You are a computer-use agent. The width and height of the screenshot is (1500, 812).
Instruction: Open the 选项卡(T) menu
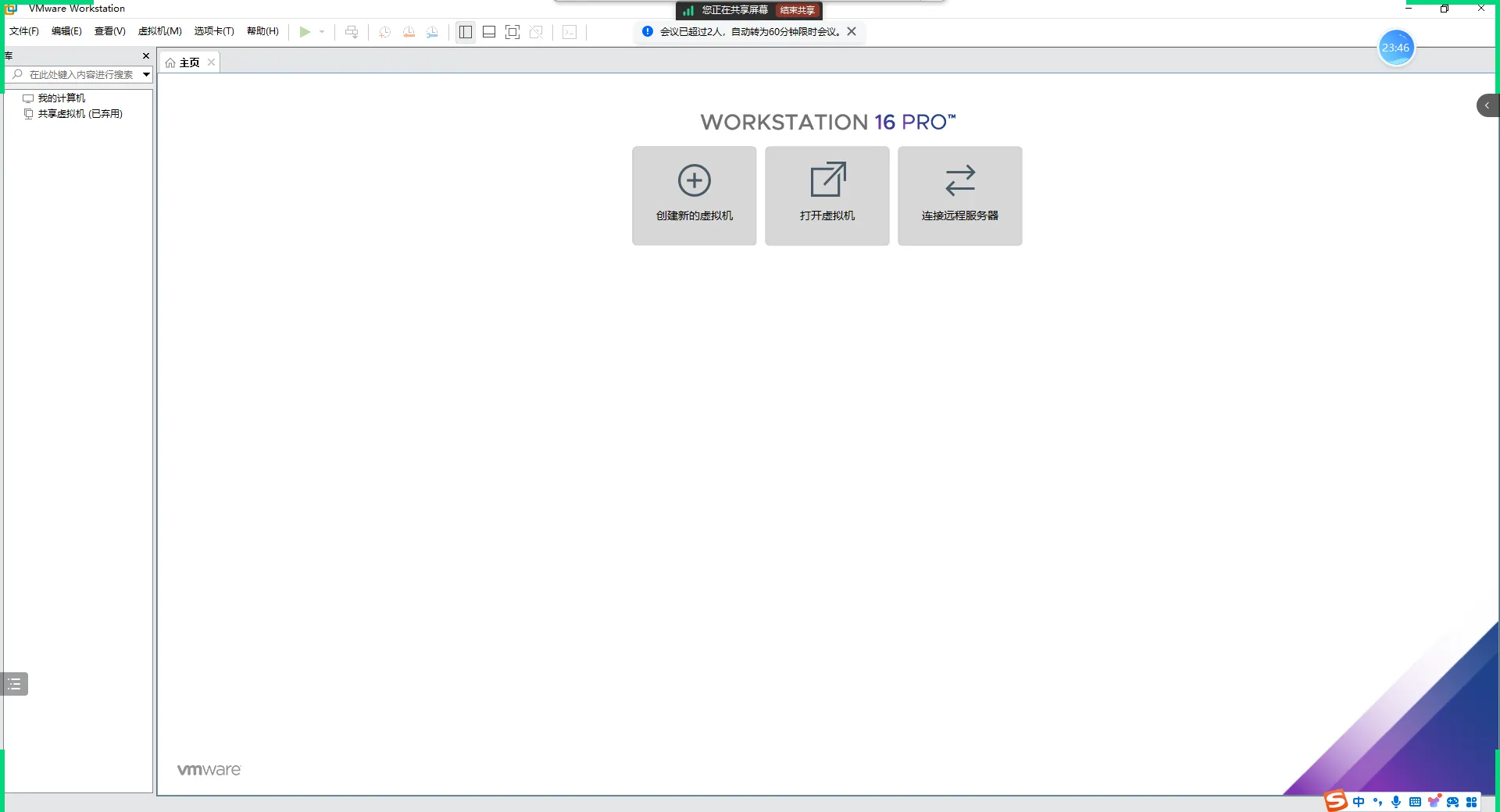[x=214, y=31]
